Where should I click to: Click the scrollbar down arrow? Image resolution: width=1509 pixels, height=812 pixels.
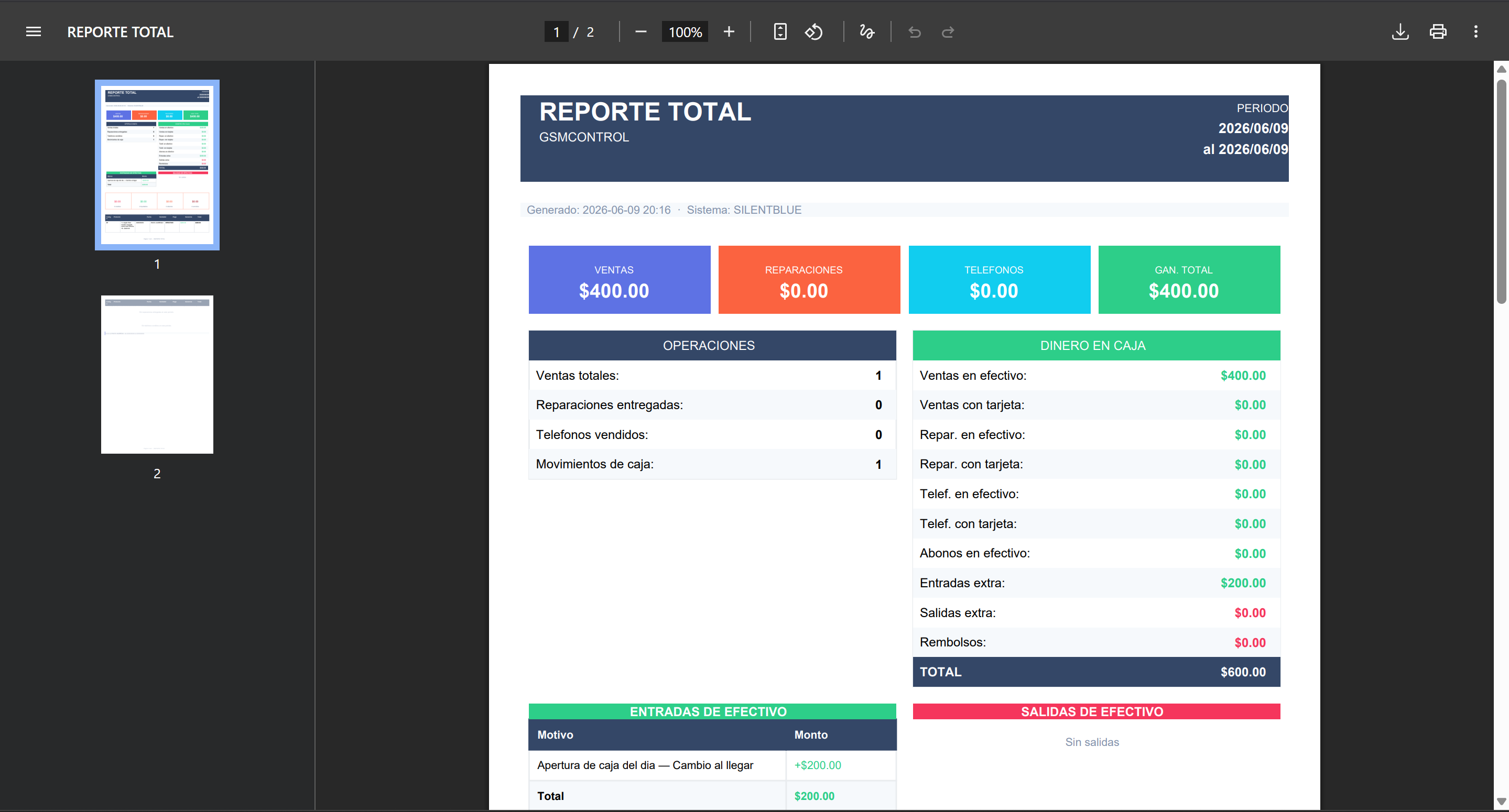[x=1501, y=802]
